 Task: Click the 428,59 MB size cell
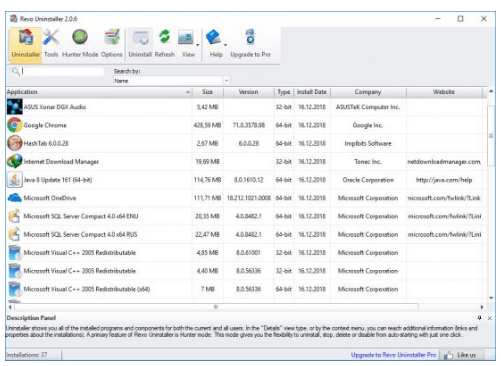207,125
